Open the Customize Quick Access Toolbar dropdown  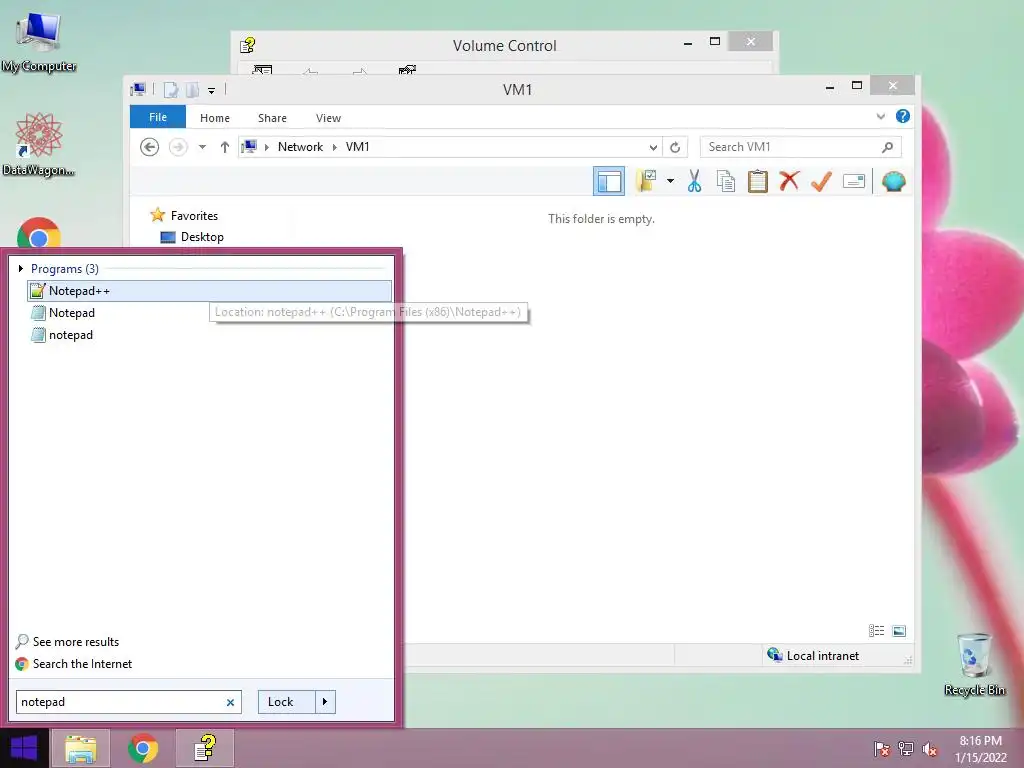point(212,91)
